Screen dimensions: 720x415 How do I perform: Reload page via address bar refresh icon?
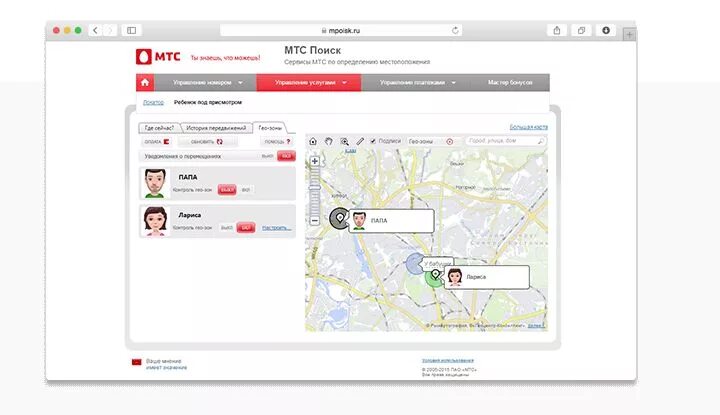pos(455,30)
